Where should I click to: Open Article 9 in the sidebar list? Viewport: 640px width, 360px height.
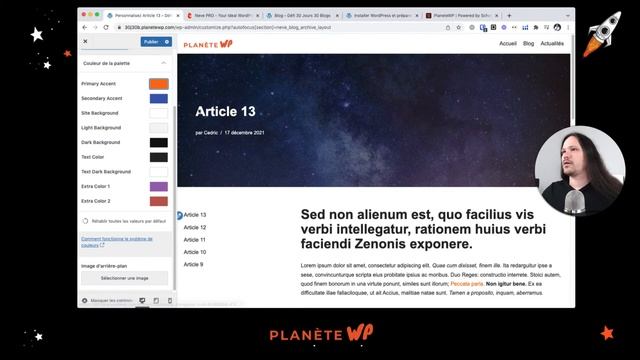coord(193,264)
